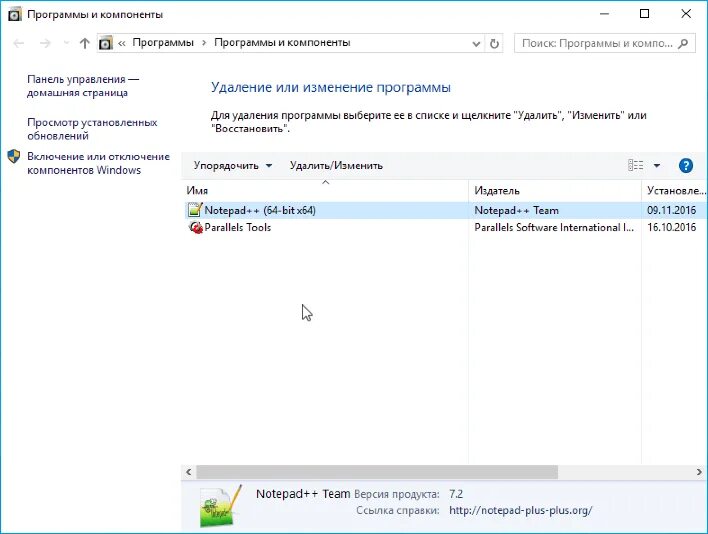Click the address bar control panel icon
Screen dimensions: 708x534
tap(106, 43)
